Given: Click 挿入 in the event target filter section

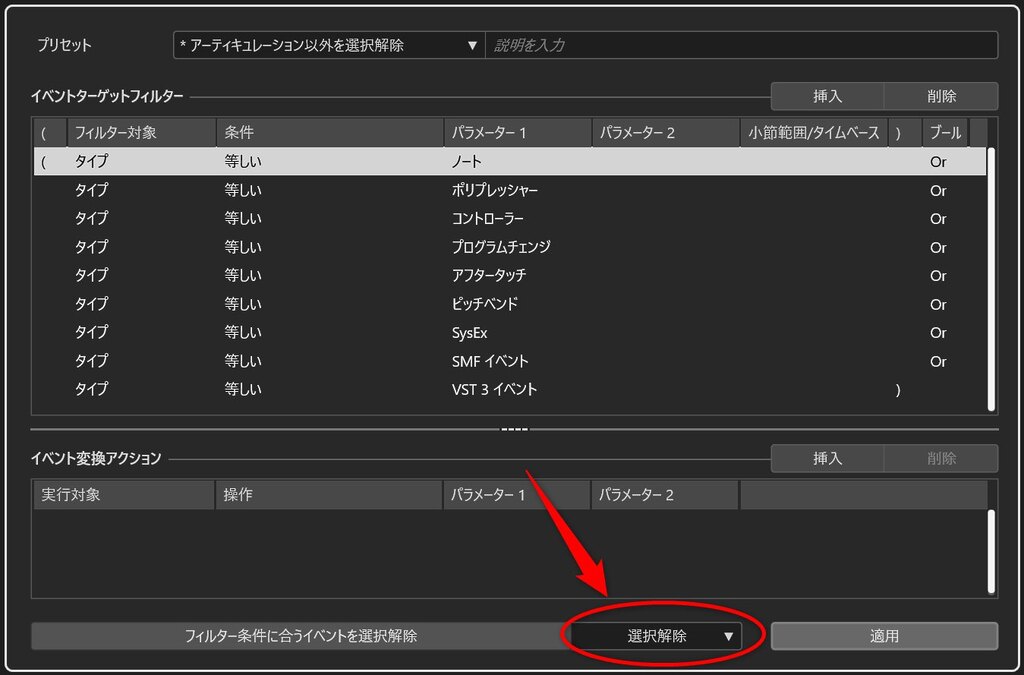Looking at the screenshot, I should [827, 96].
